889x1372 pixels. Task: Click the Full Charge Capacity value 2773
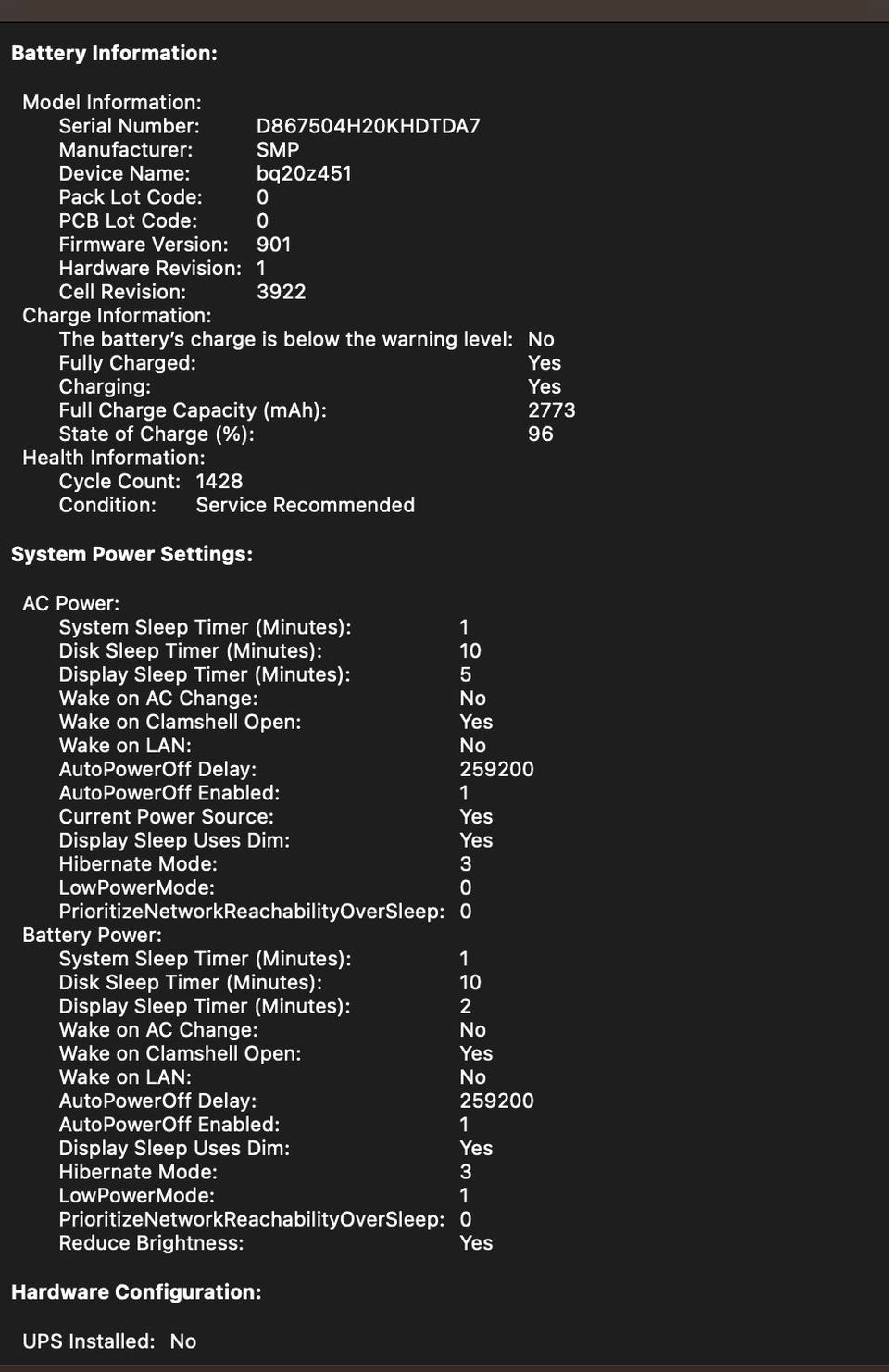[552, 410]
